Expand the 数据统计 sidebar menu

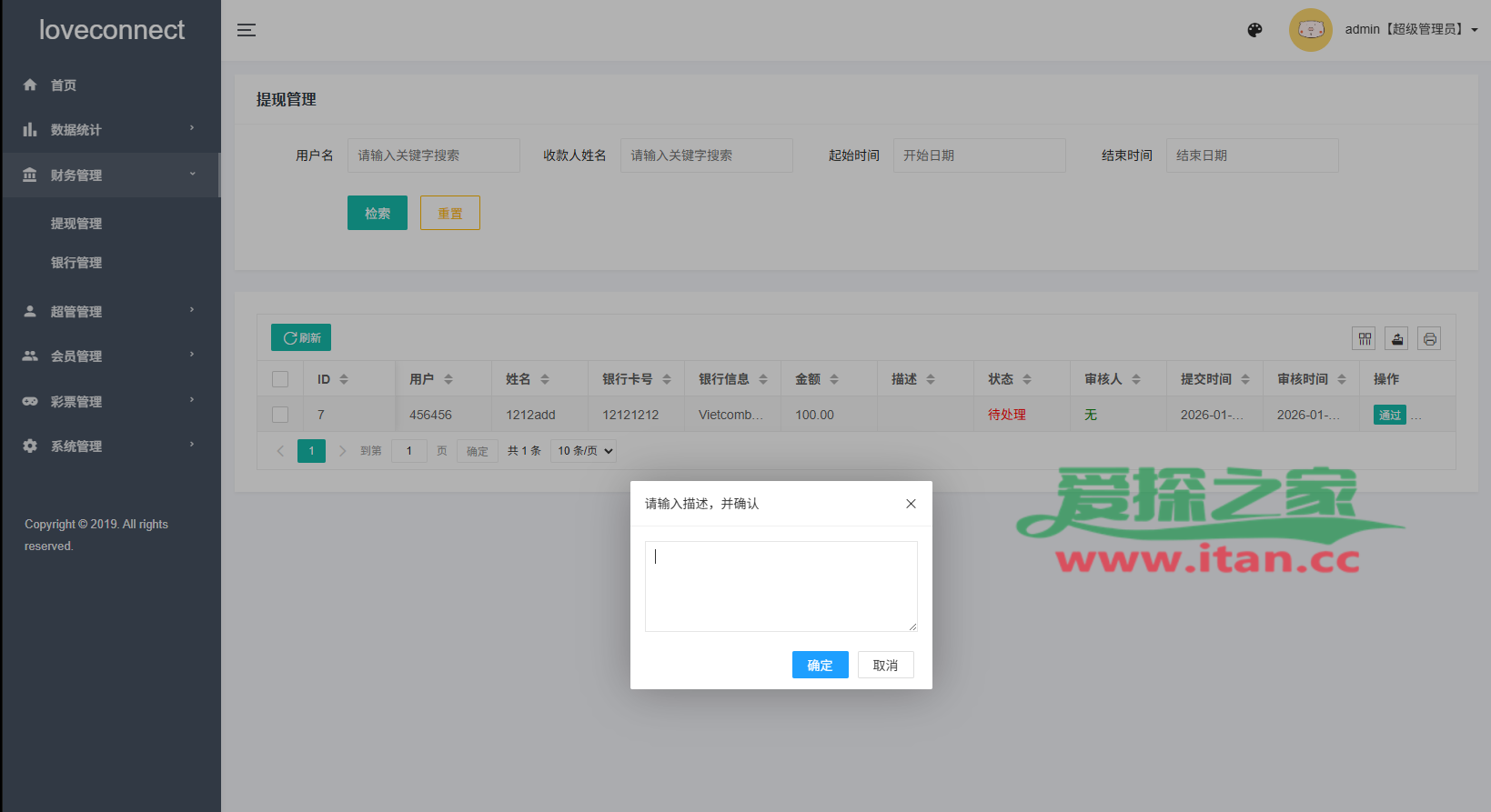[x=109, y=130]
